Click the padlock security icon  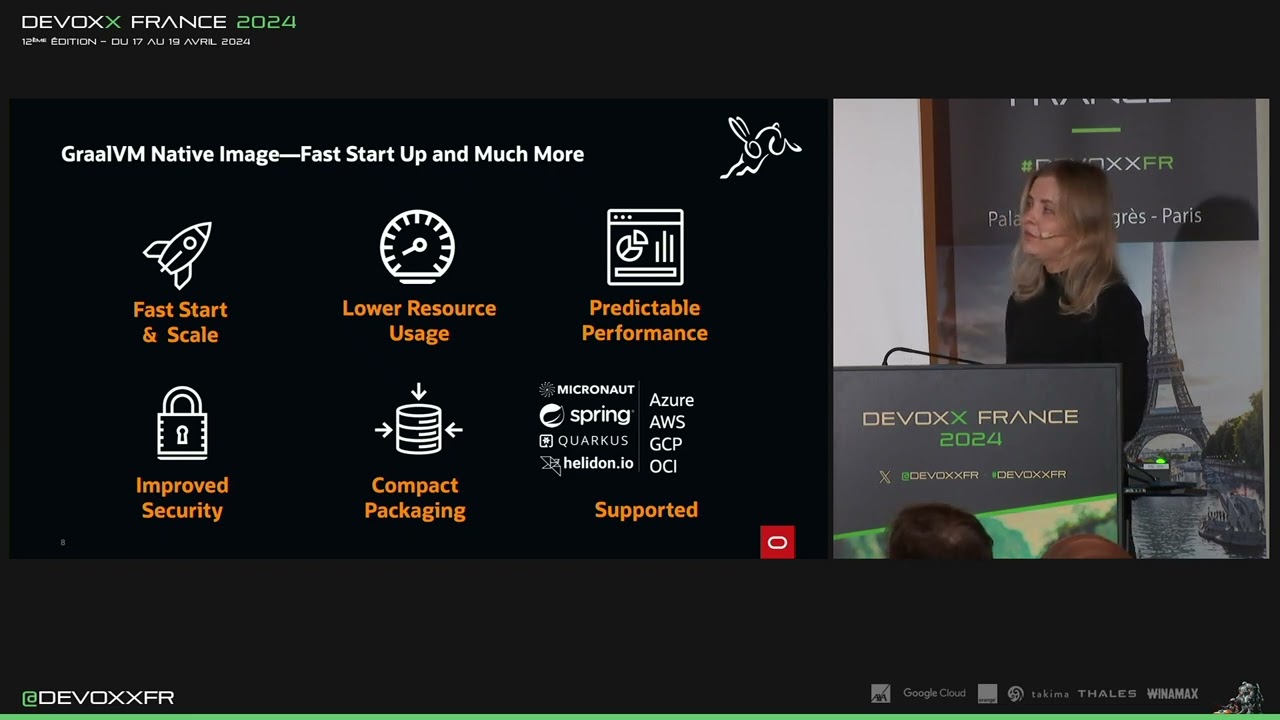[x=182, y=423]
